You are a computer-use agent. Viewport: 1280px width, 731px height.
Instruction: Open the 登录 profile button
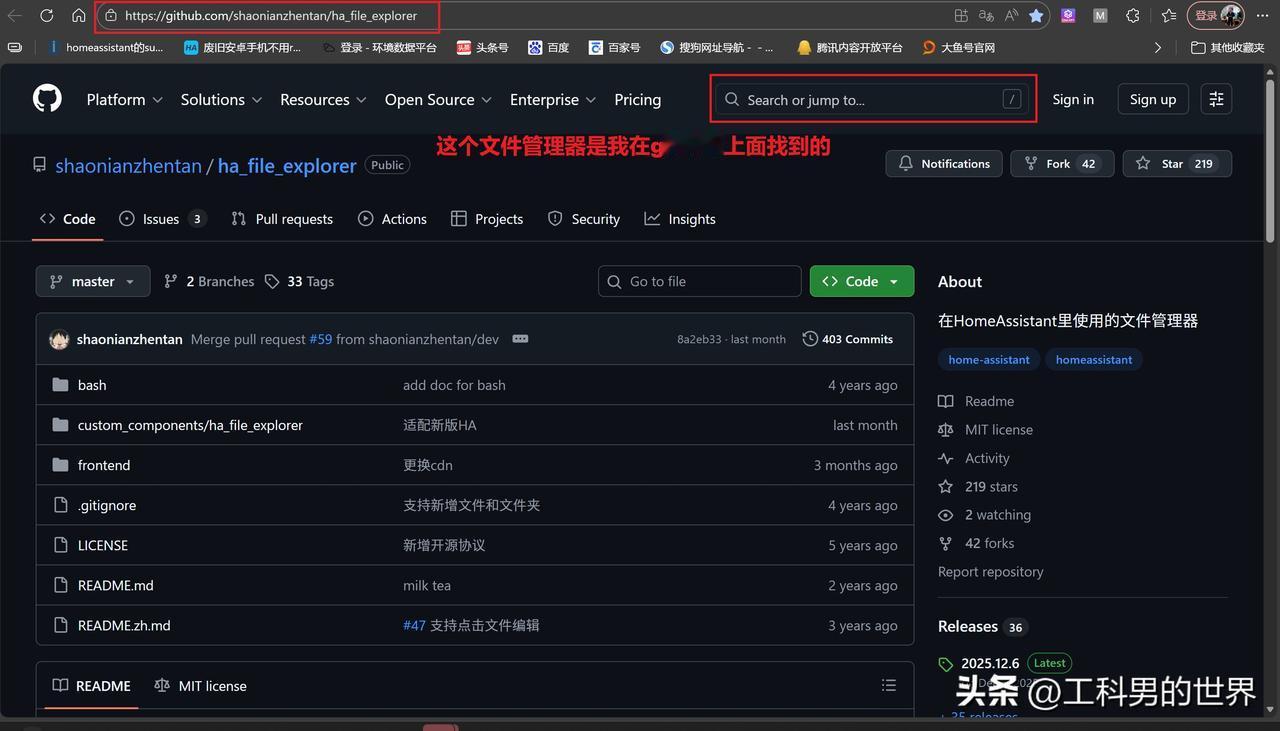[1217, 16]
